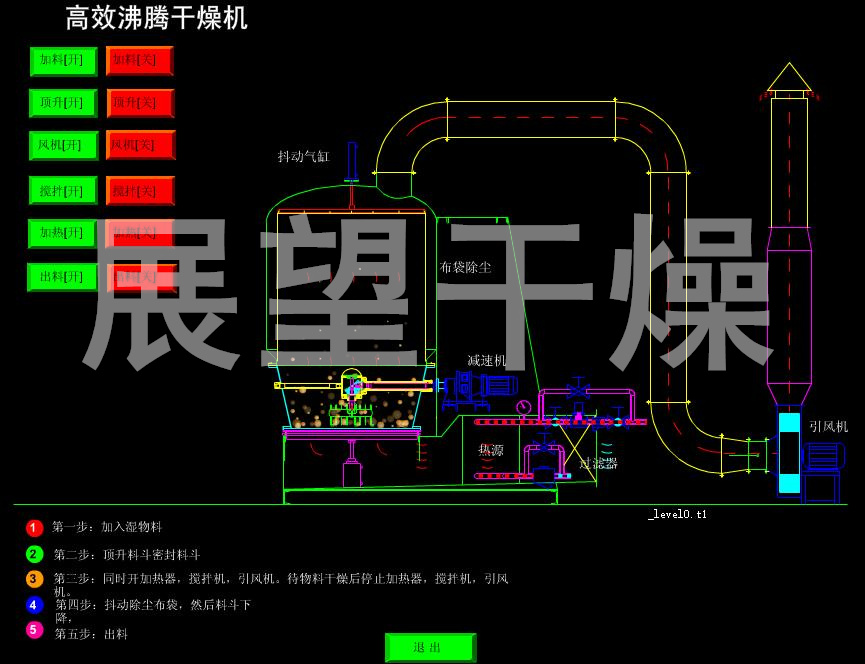Disable stirring with 搅拌[关]
This screenshot has height=664, width=865.
pyautogui.click(x=140, y=191)
